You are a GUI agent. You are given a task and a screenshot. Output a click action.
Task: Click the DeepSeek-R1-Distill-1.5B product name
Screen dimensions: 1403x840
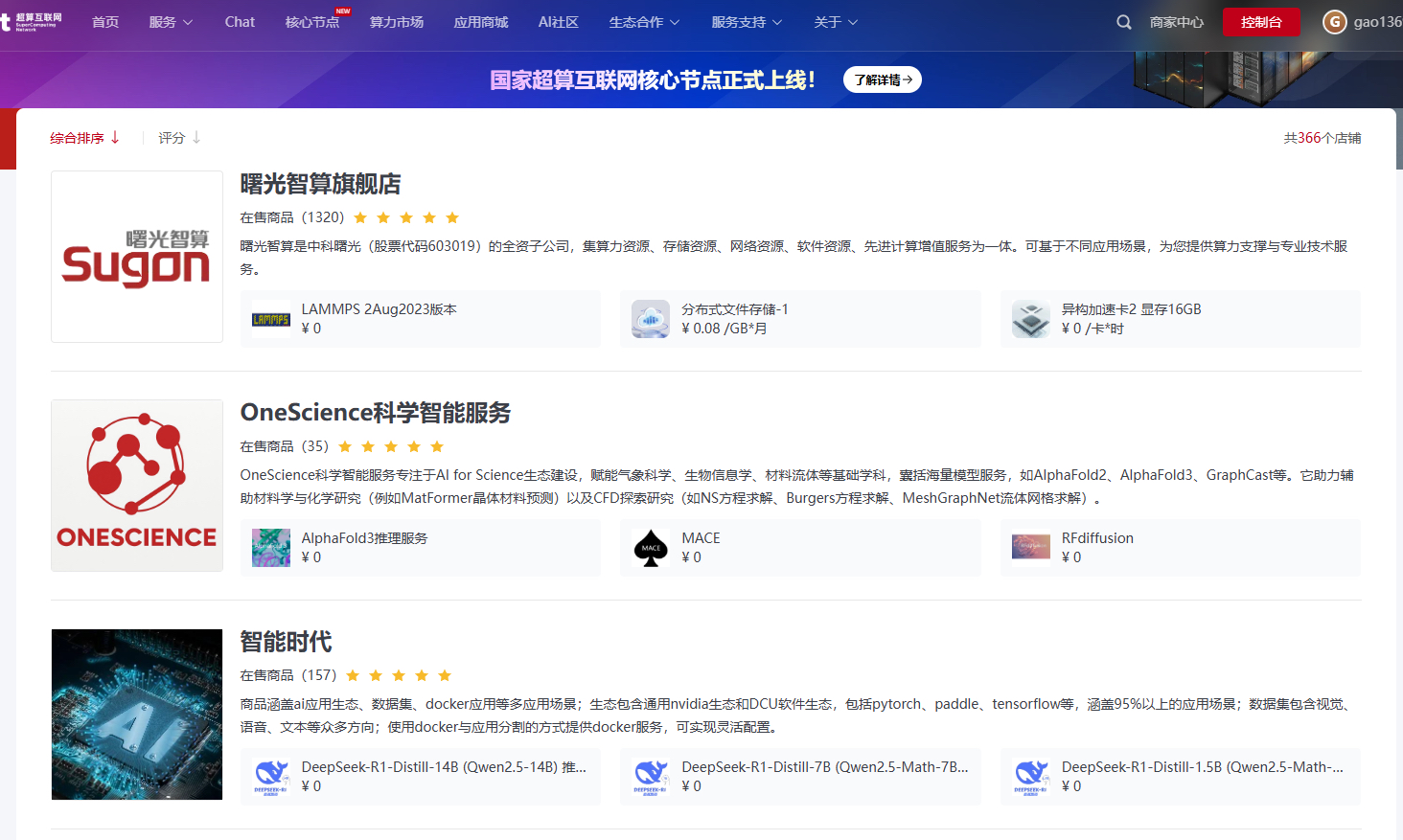[x=1203, y=767]
